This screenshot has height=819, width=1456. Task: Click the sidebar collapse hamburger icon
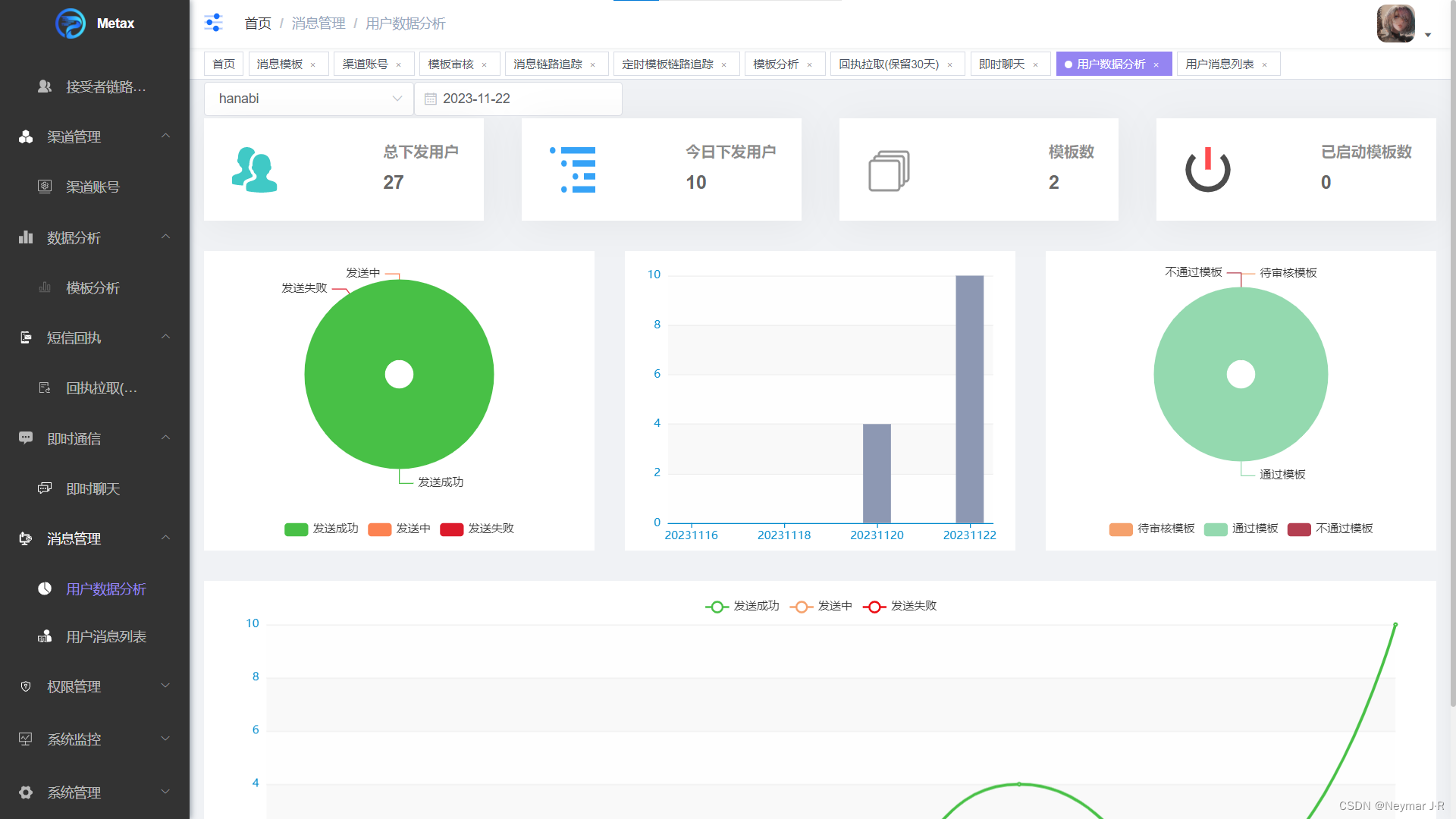click(x=214, y=23)
